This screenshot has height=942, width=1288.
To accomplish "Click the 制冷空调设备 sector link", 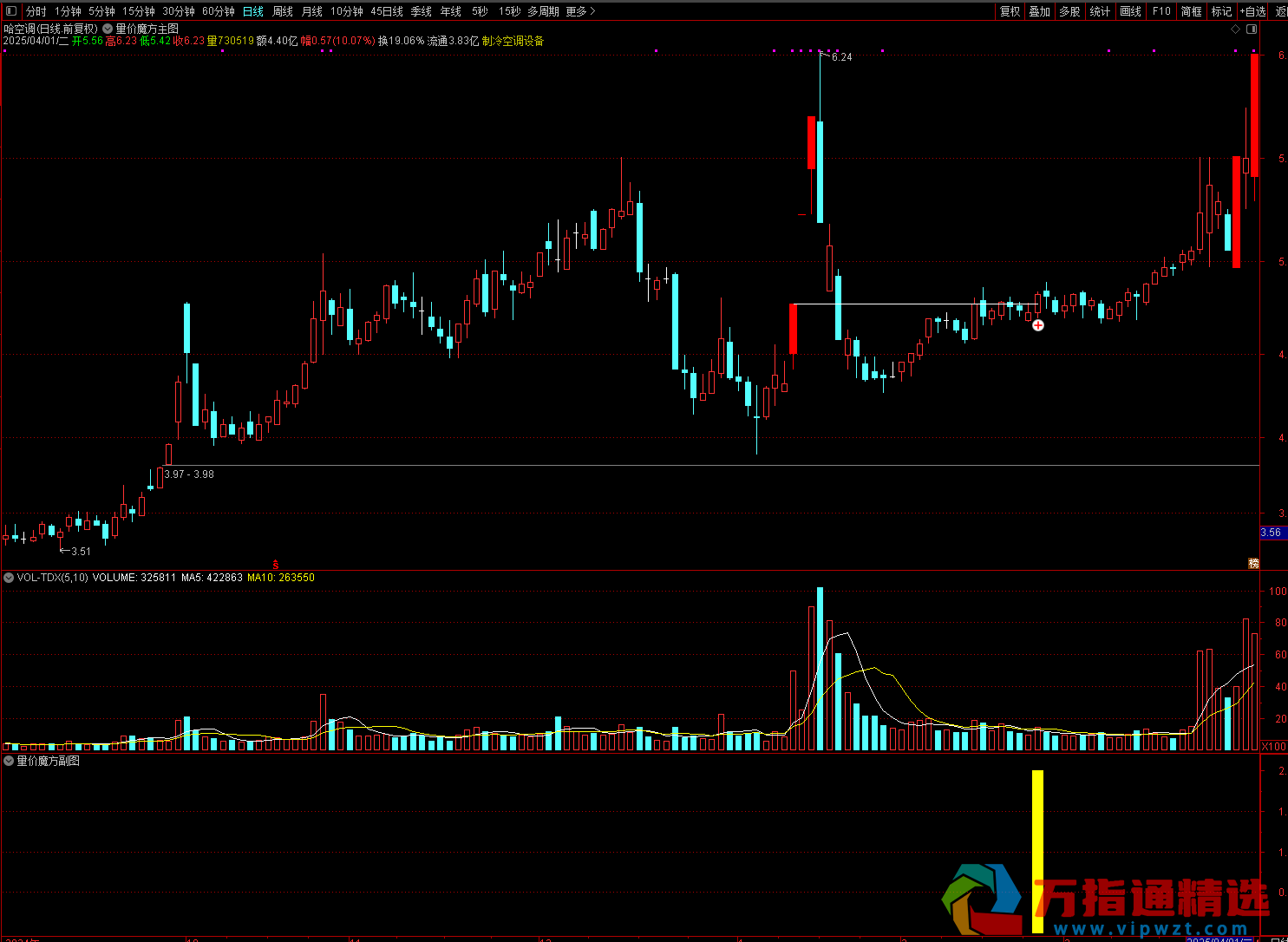I will tap(513, 41).
